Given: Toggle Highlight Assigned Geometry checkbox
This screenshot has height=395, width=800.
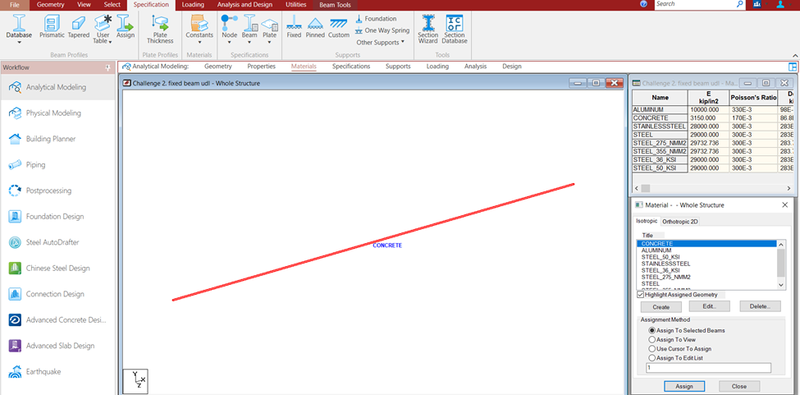Looking at the screenshot, I should coord(641,295).
